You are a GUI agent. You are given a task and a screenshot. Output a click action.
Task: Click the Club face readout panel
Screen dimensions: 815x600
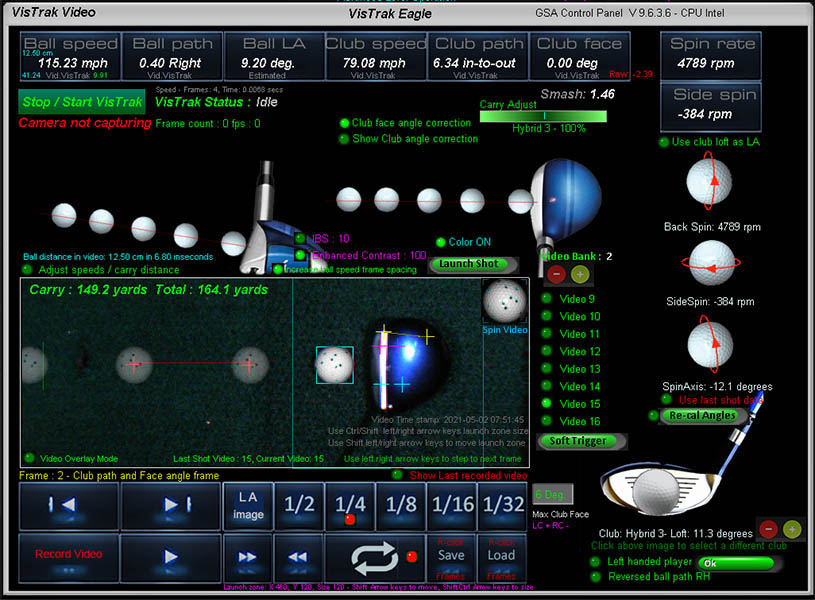(x=580, y=57)
